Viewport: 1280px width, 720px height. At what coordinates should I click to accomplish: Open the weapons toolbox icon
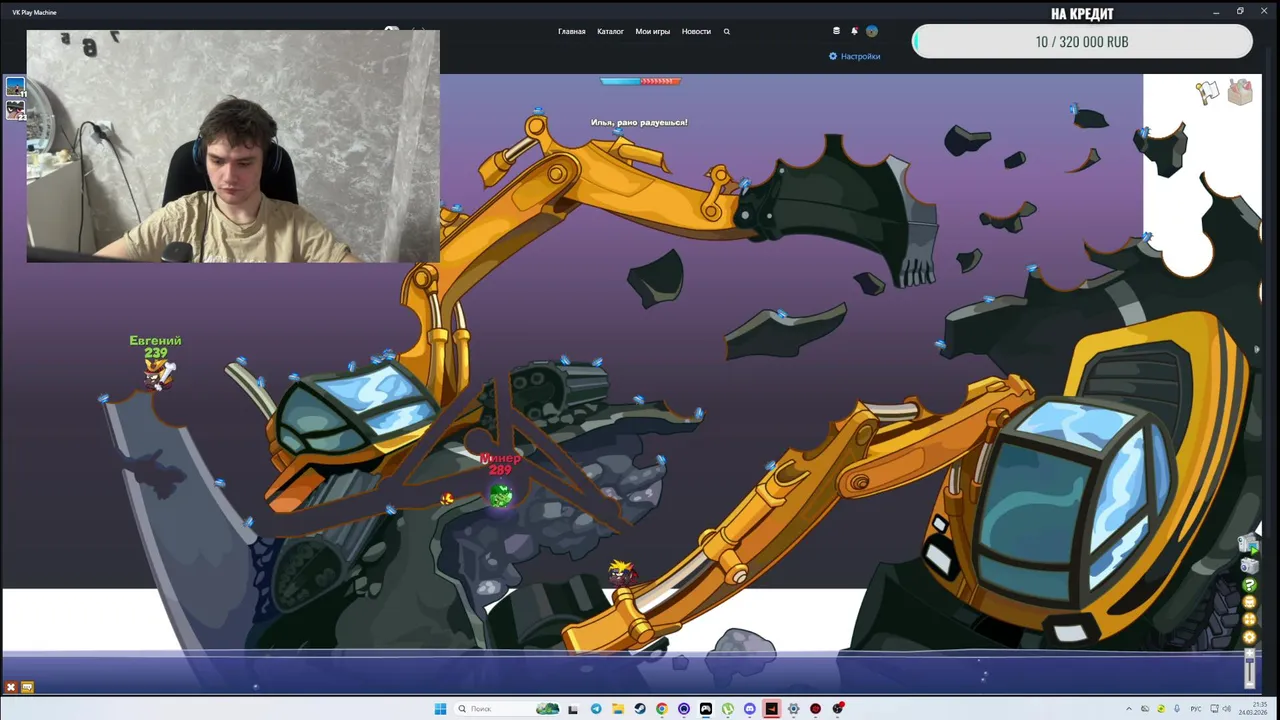(1240, 92)
